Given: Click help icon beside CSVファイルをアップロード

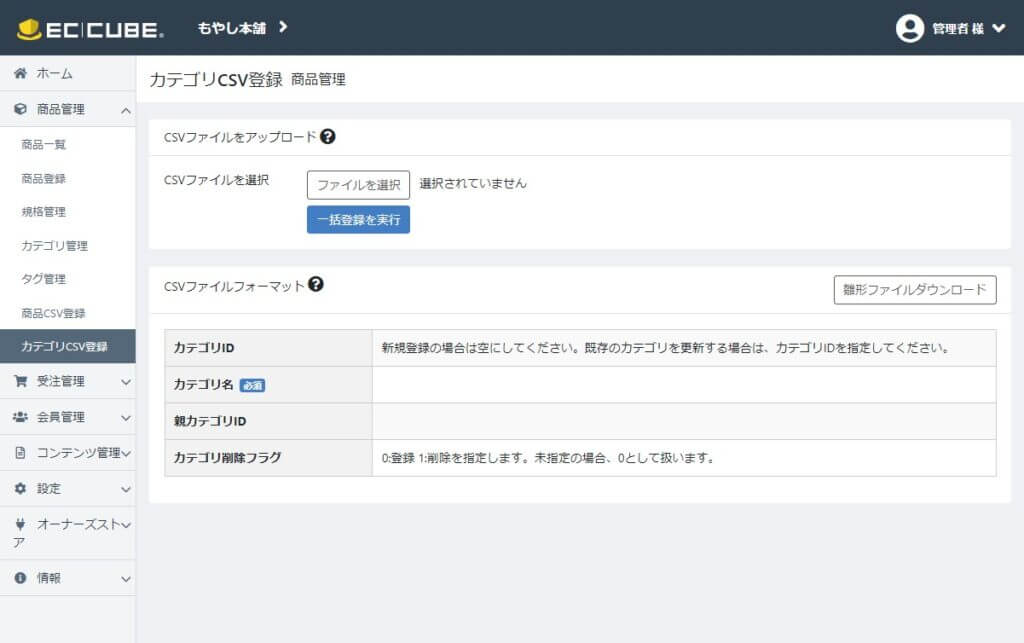Looking at the screenshot, I should tap(328, 137).
